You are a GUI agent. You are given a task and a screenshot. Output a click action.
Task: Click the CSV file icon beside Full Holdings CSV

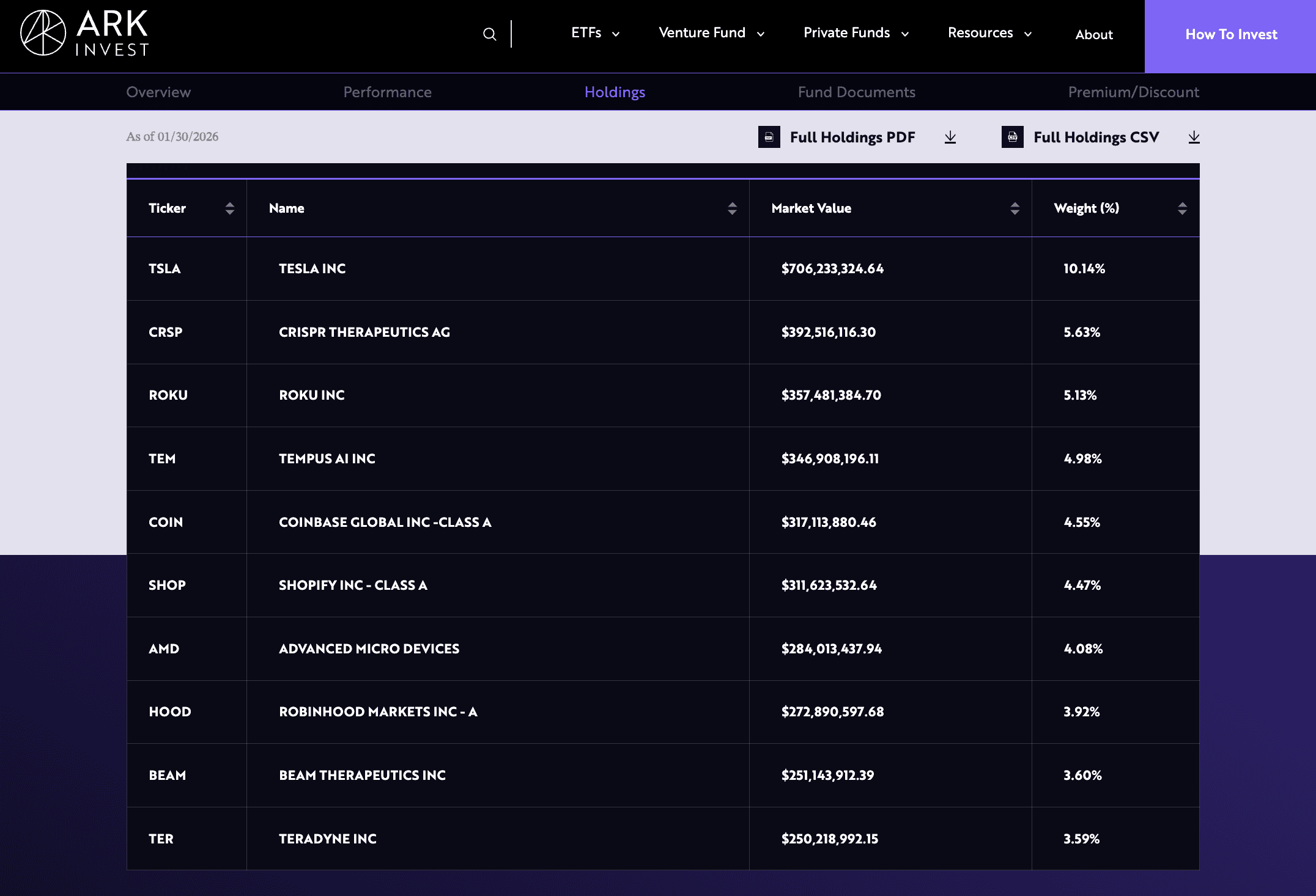click(x=1013, y=137)
